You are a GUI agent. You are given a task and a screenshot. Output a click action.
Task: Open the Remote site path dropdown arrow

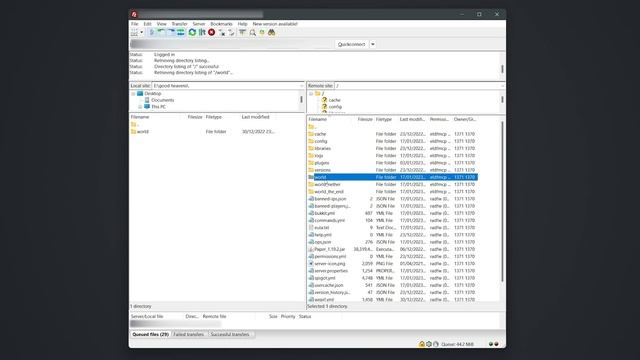(502, 86)
